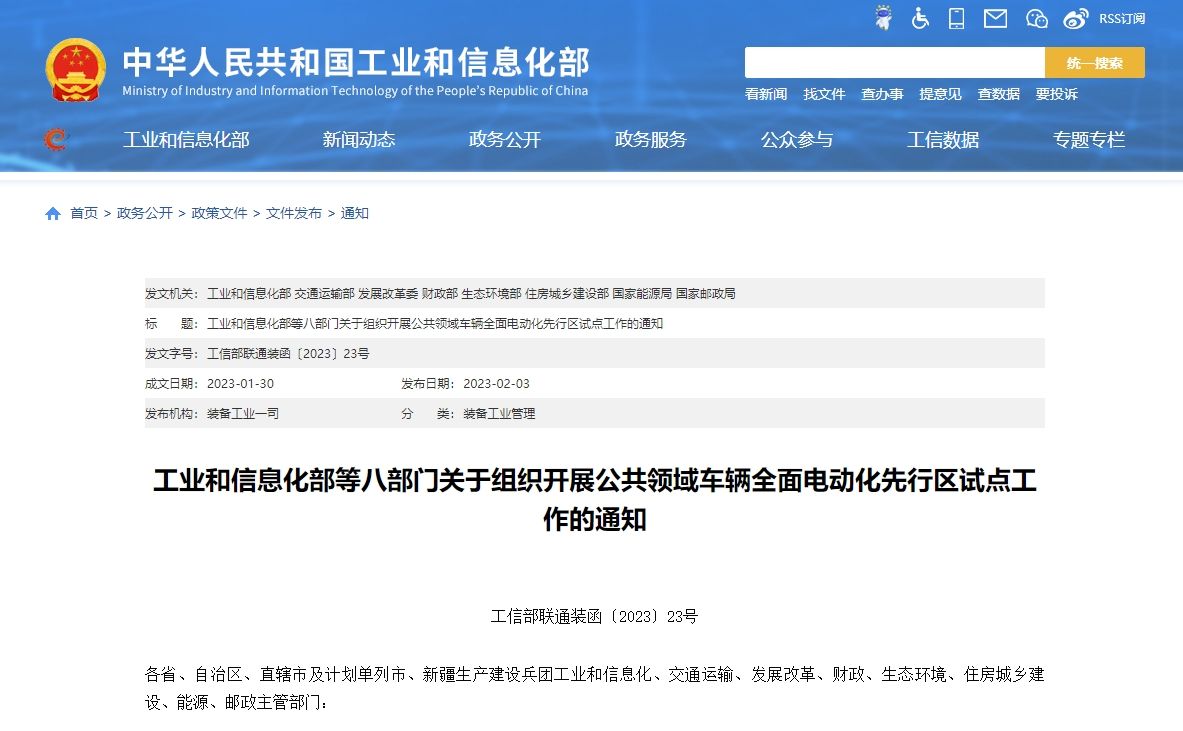Image resolution: width=1183 pixels, height=731 pixels.
Task: Click 通知 in the breadcrumb
Action: click(x=355, y=213)
